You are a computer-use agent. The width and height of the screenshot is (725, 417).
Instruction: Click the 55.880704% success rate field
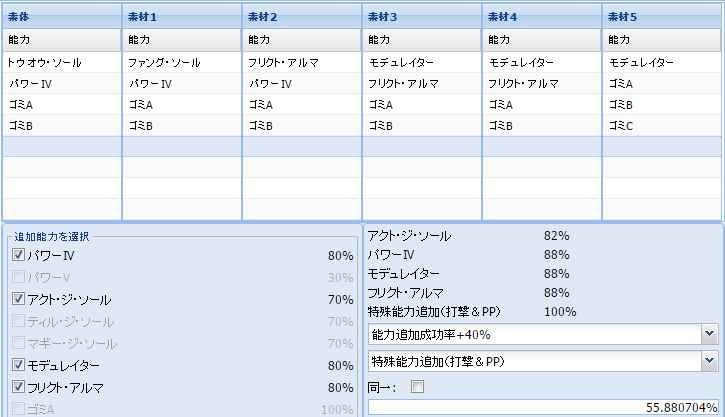543,408
